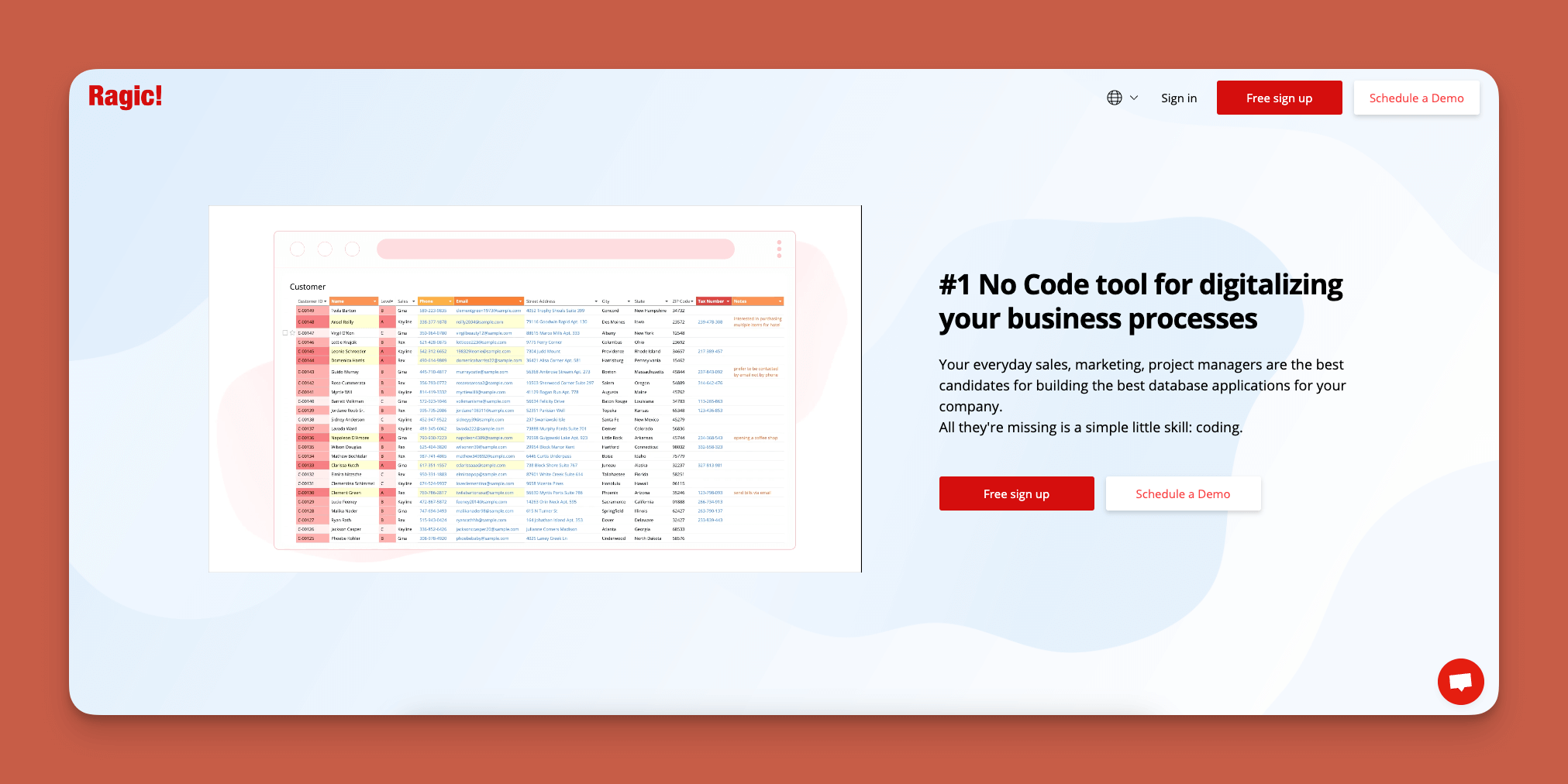
Task: Click Sign in
Action: (x=1178, y=98)
